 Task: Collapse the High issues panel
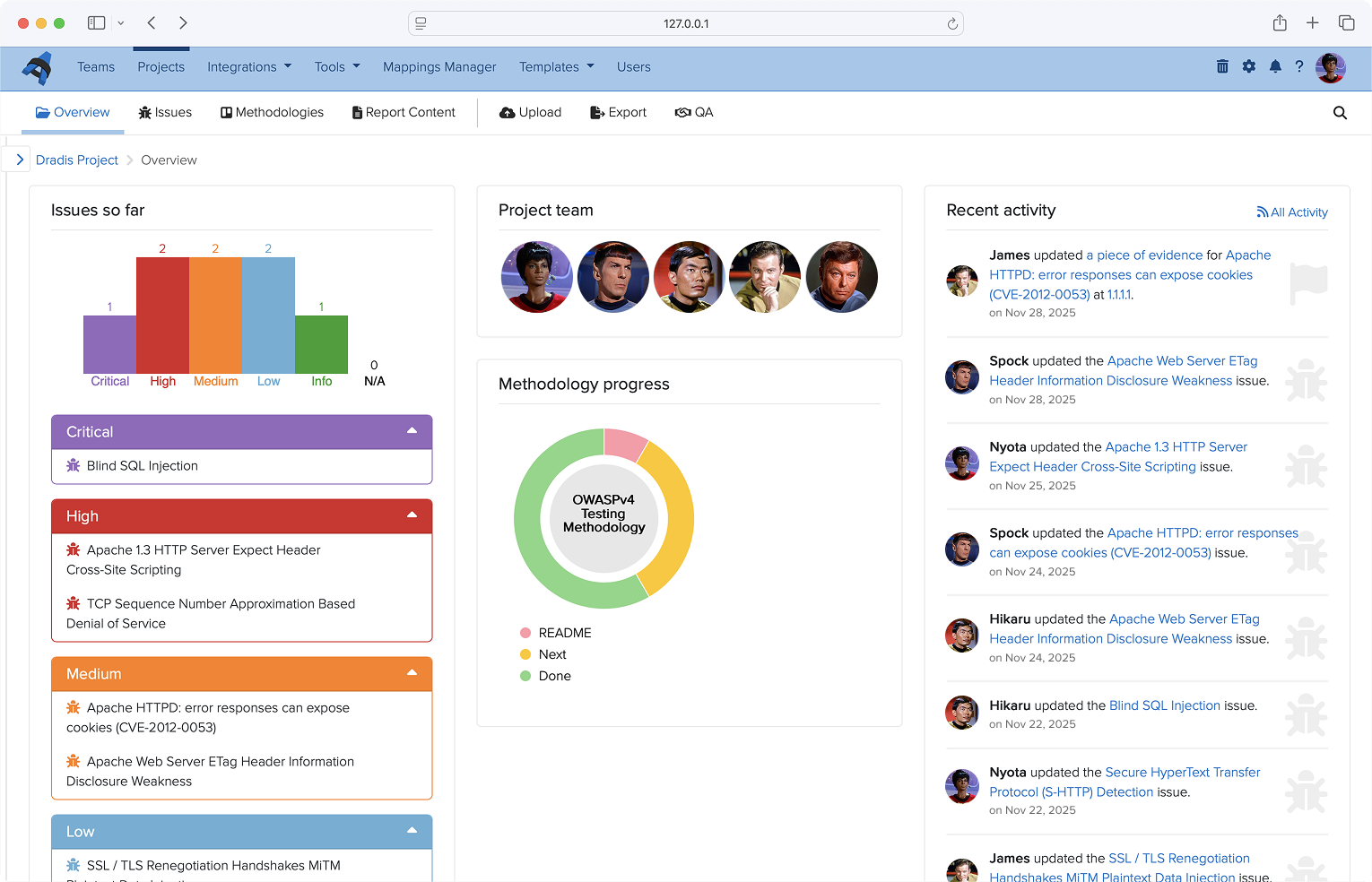[x=412, y=515]
